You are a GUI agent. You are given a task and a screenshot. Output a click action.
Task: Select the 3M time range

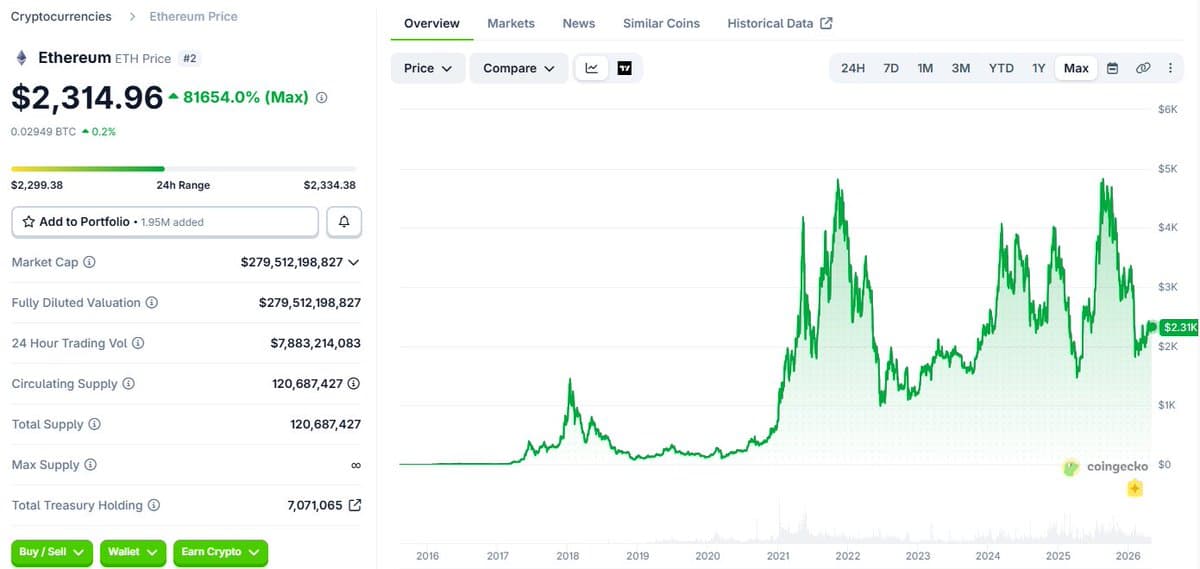tap(961, 68)
